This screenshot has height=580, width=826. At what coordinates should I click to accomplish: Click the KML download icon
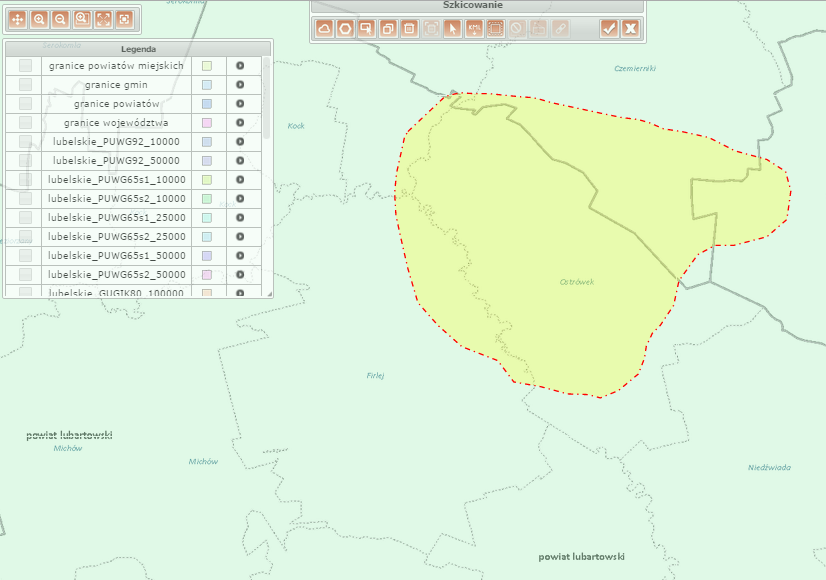[x=474, y=28]
